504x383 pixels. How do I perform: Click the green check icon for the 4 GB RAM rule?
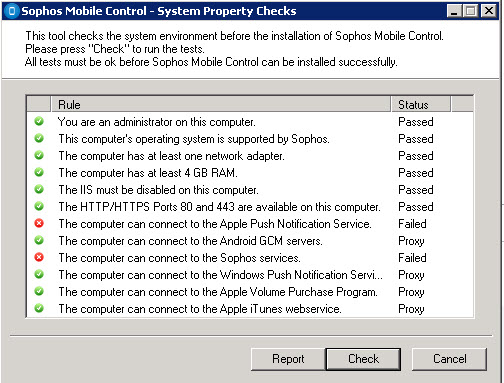click(39, 172)
